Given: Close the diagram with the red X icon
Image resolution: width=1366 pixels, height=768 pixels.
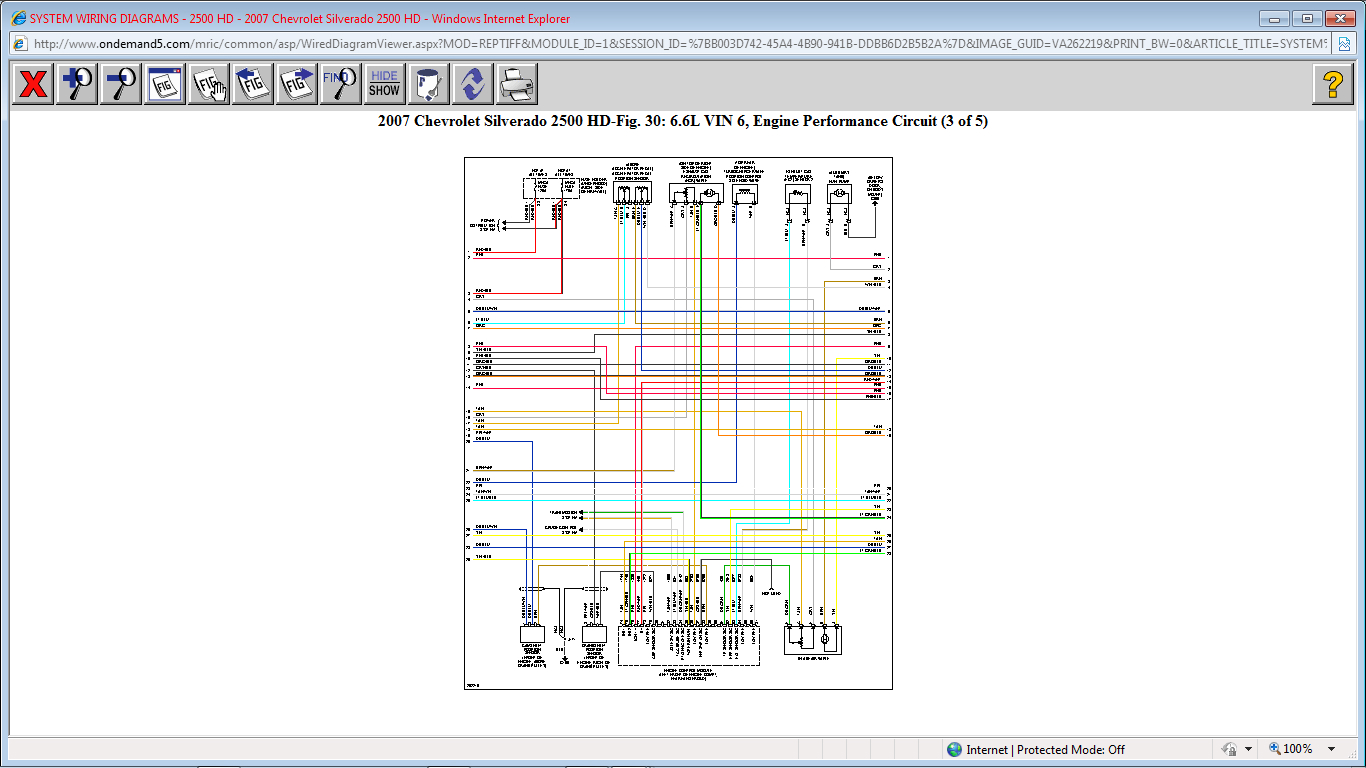Looking at the screenshot, I should click(x=33, y=84).
